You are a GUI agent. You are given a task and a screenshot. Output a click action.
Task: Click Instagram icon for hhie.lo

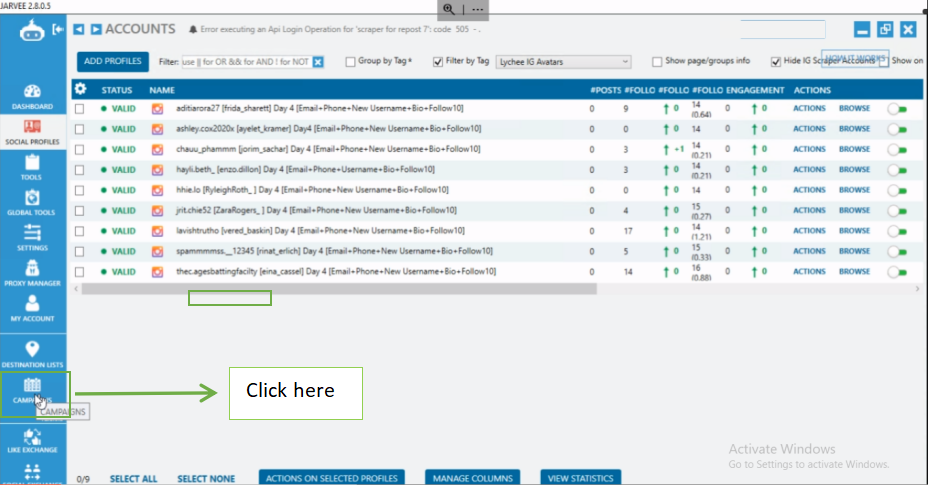[157, 191]
